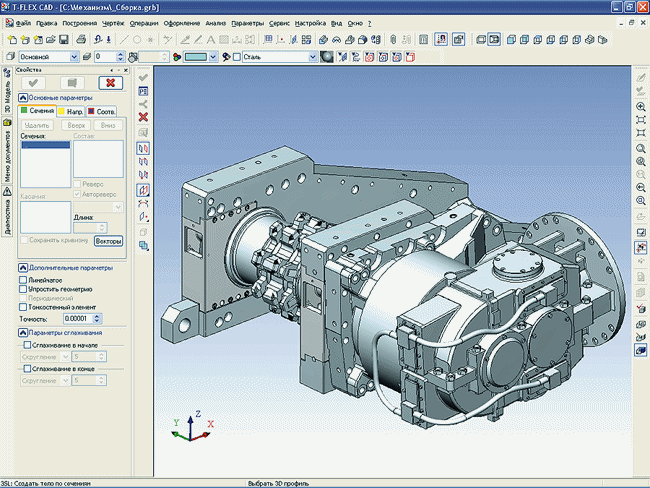Viewport: 650px width, 488px height.
Task: Toggle the Реверс checkbox
Action: tap(77, 184)
